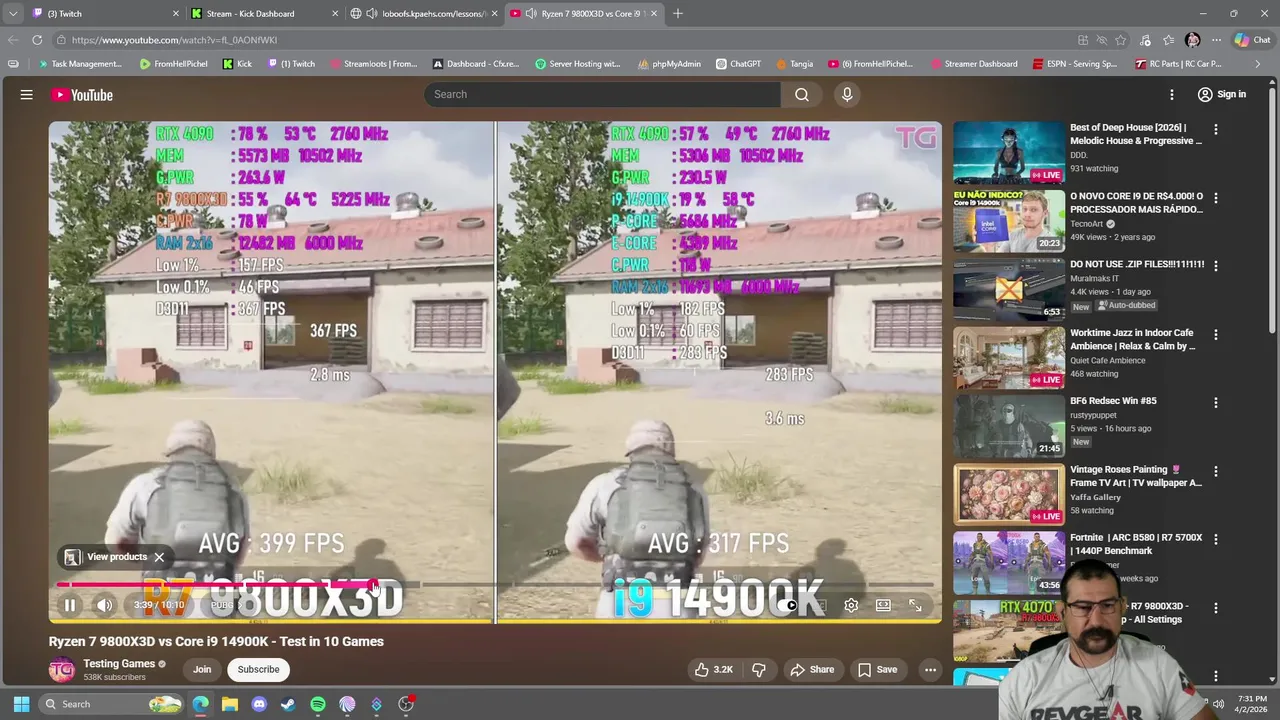Screen dimensions: 1280x720
Task: Open the ChatGPT bookmark
Action: (738, 64)
